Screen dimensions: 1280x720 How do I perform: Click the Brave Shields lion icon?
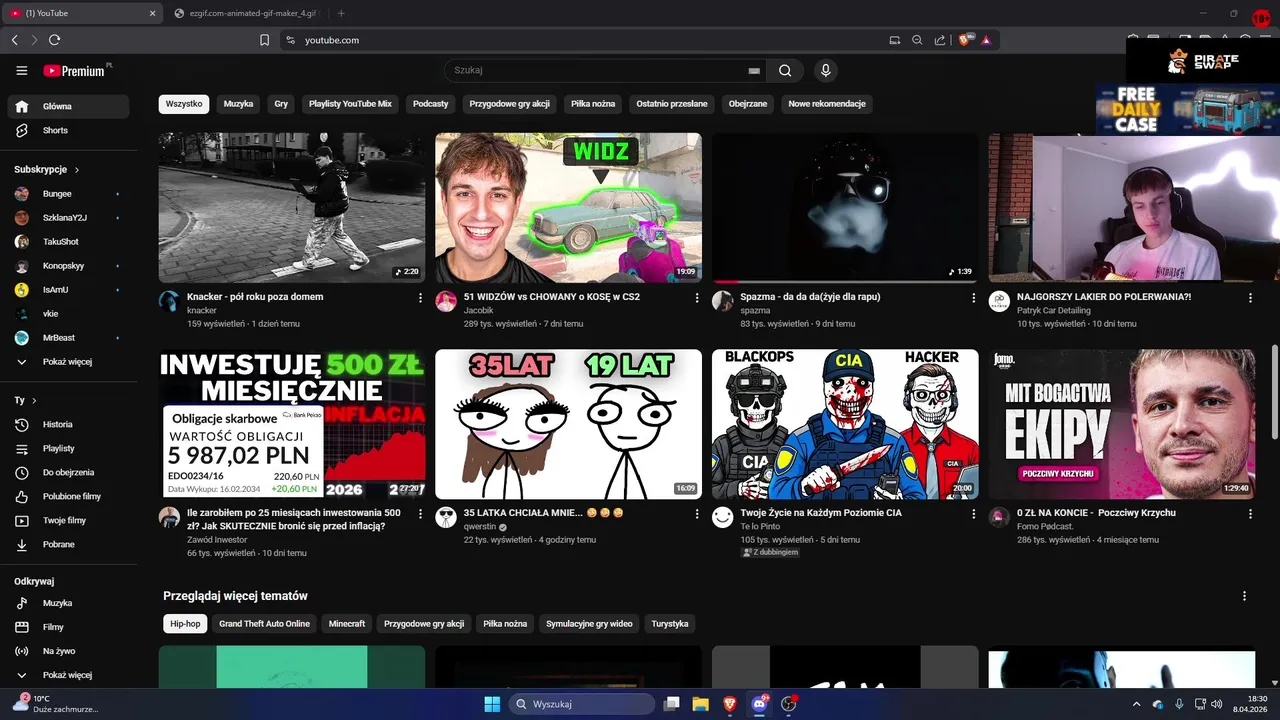(x=966, y=40)
